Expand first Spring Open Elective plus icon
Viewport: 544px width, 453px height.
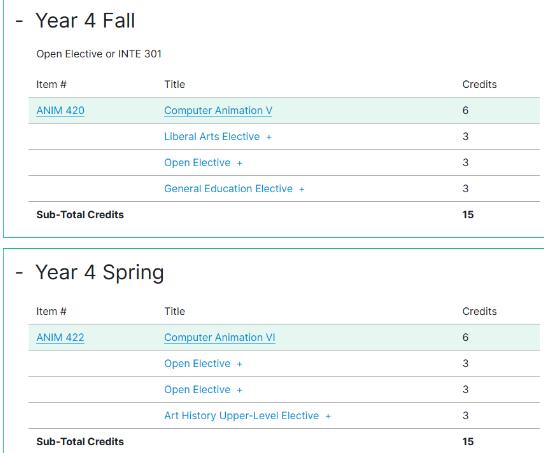tap(239, 364)
